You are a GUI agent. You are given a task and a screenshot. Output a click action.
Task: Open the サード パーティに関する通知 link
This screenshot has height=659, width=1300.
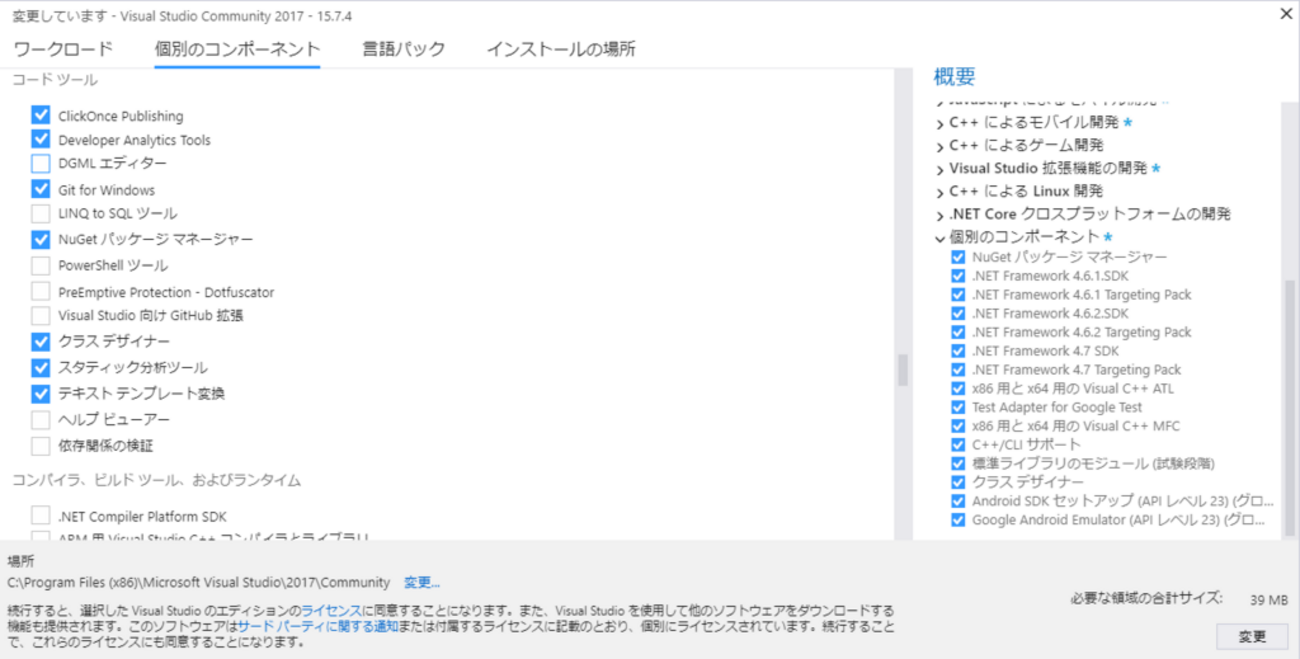point(318,626)
